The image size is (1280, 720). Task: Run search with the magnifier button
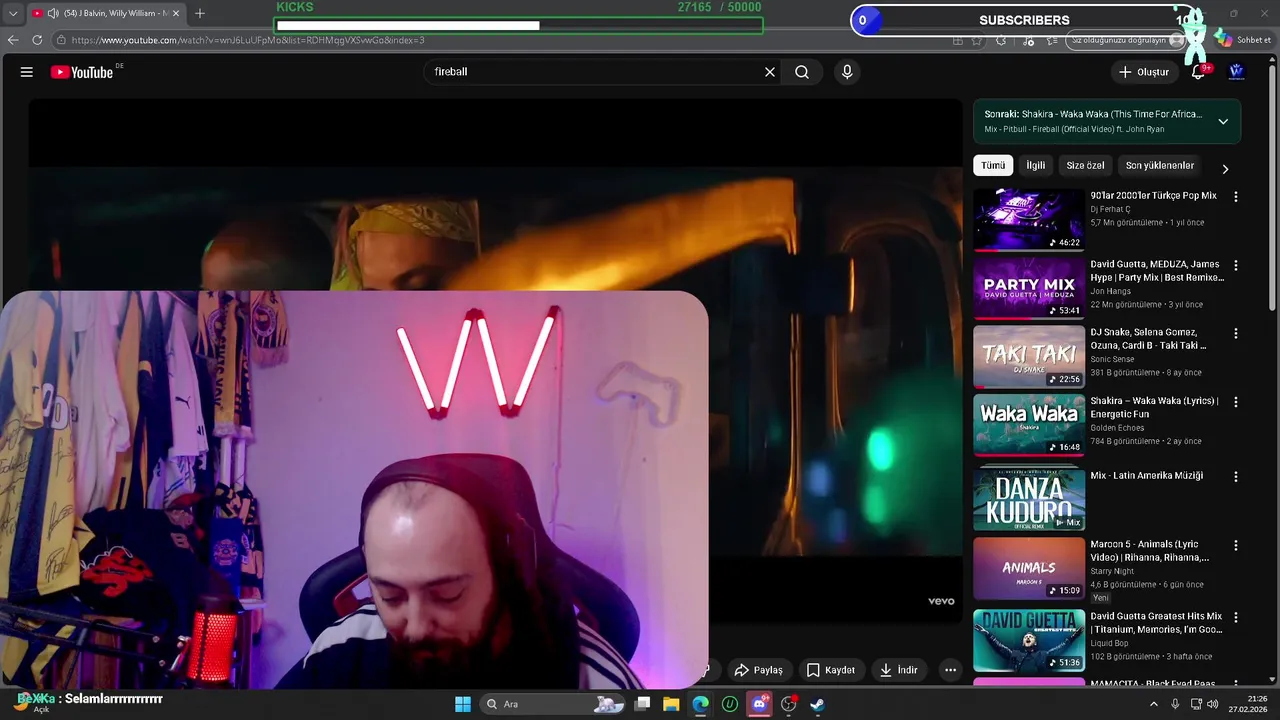tap(802, 72)
